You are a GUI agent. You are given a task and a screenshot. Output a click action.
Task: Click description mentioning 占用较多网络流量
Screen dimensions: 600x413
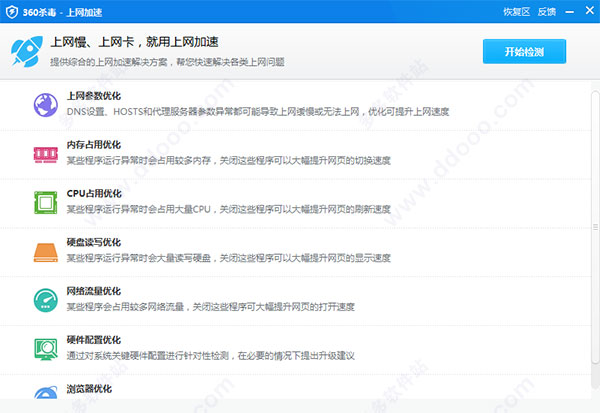[x=211, y=307]
